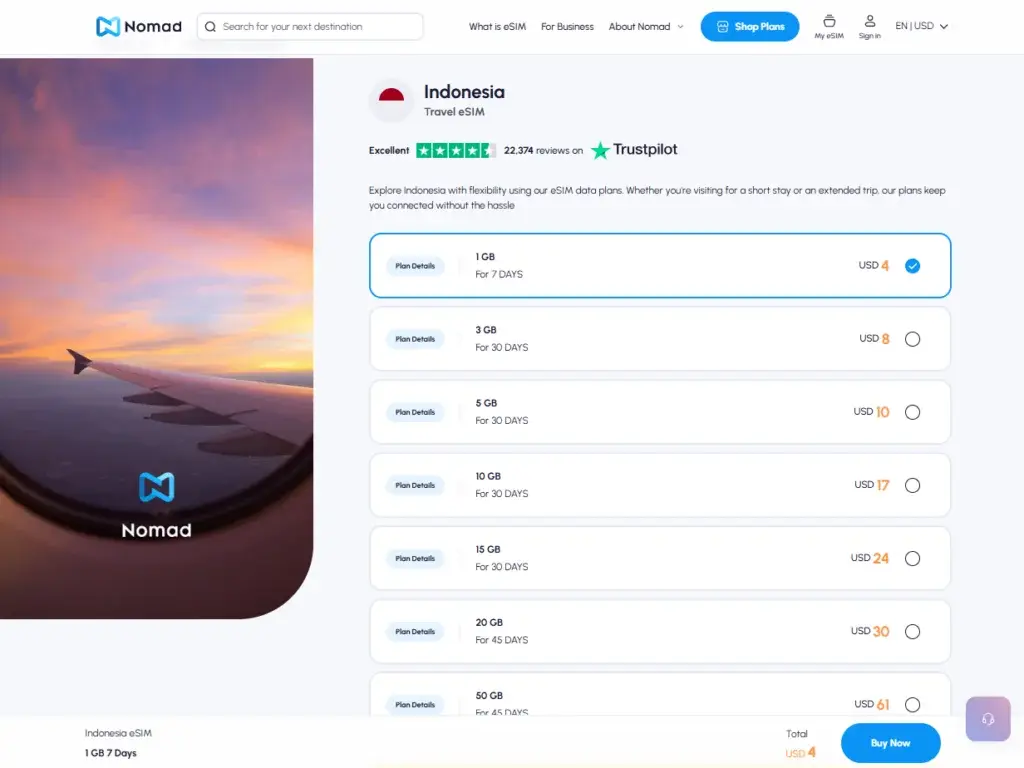1024x768 pixels.
Task: Open Plan Details for 15 GB plan
Action: pos(415,558)
